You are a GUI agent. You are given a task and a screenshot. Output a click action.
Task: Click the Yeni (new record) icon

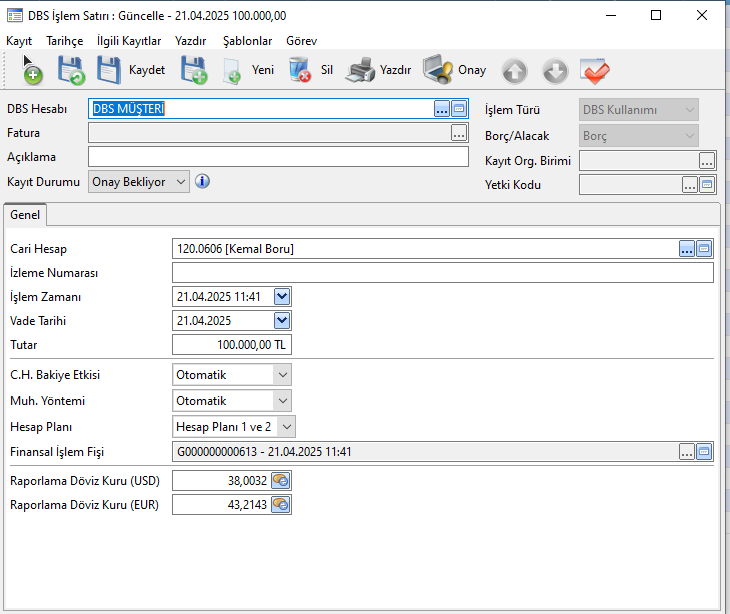point(232,70)
